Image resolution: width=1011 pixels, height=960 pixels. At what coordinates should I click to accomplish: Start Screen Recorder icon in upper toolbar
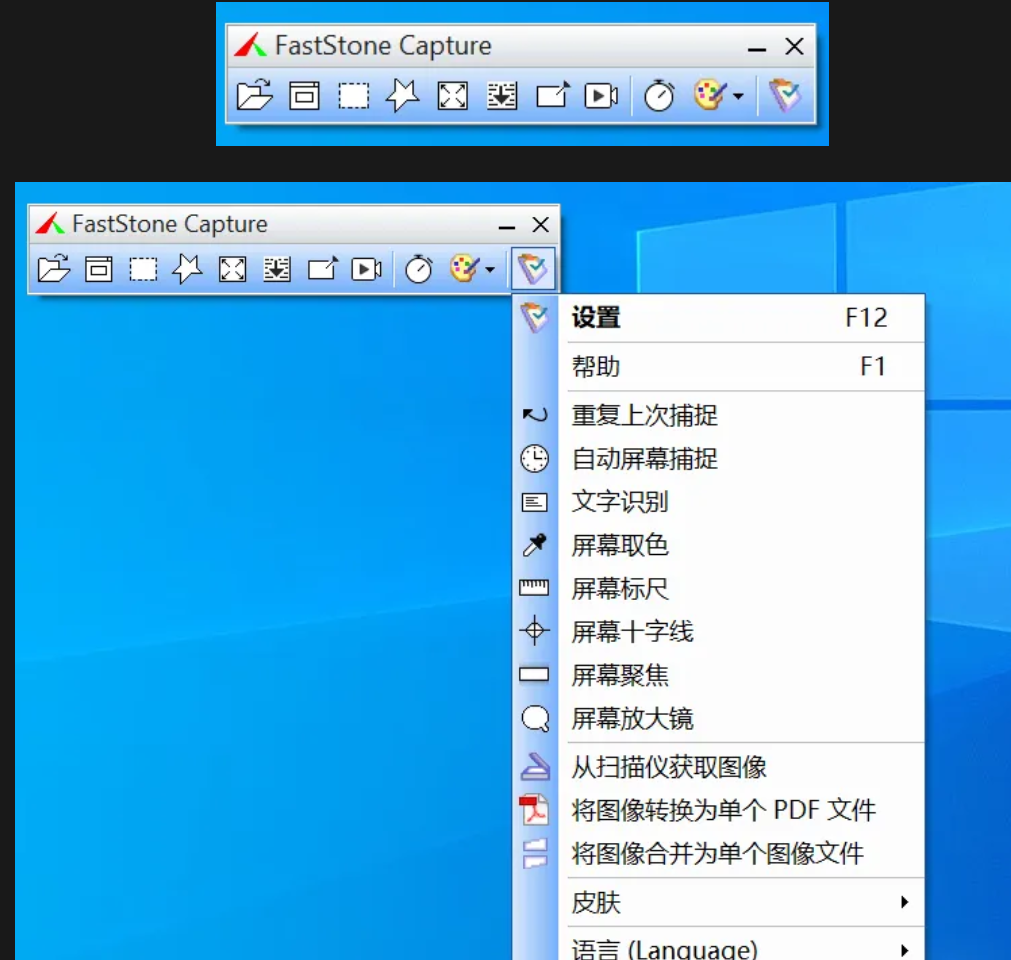pos(601,96)
